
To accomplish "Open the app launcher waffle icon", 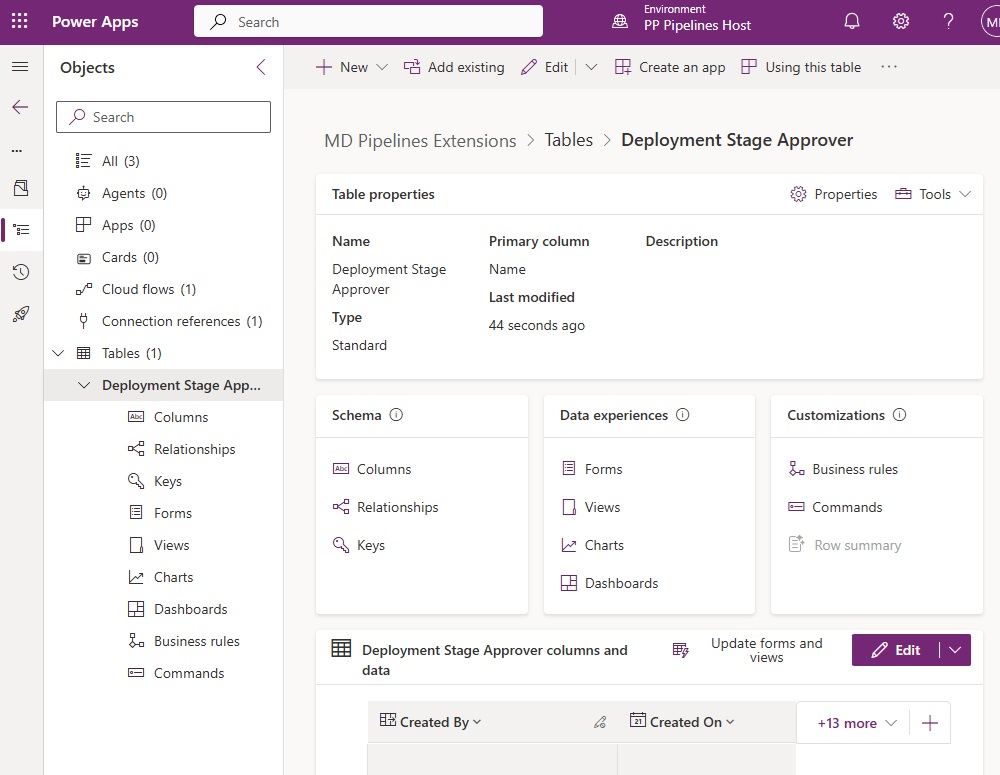I will pyautogui.click(x=20, y=21).
